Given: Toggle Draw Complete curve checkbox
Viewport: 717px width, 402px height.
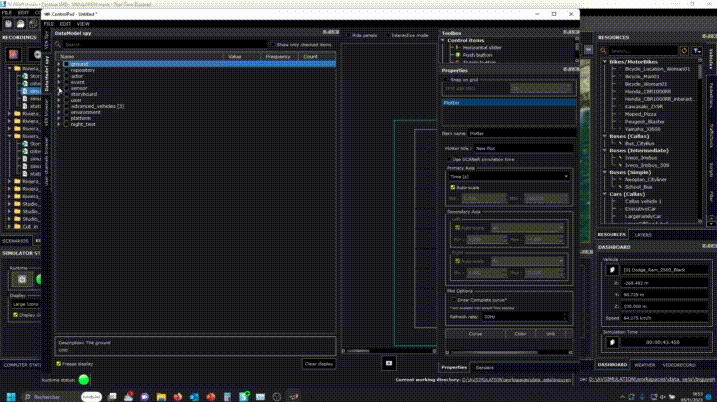Looking at the screenshot, I should tap(454, 300).
